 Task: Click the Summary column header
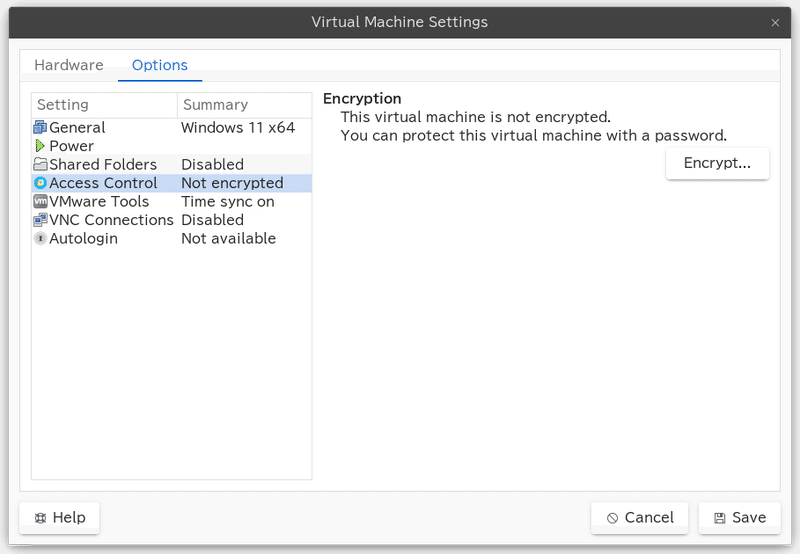click(x=244, y=105)
